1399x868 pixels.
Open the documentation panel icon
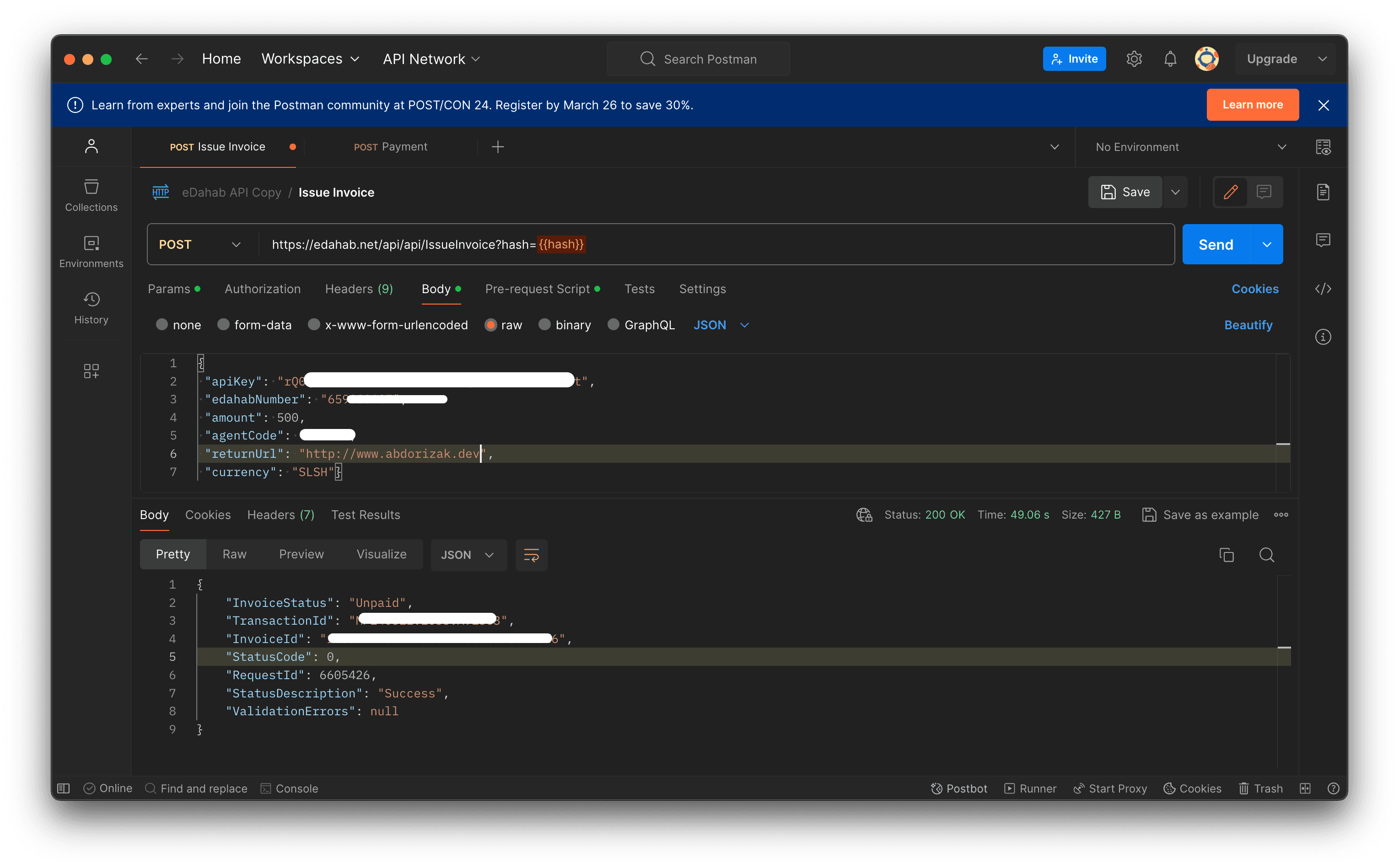tap(1323, 192)
